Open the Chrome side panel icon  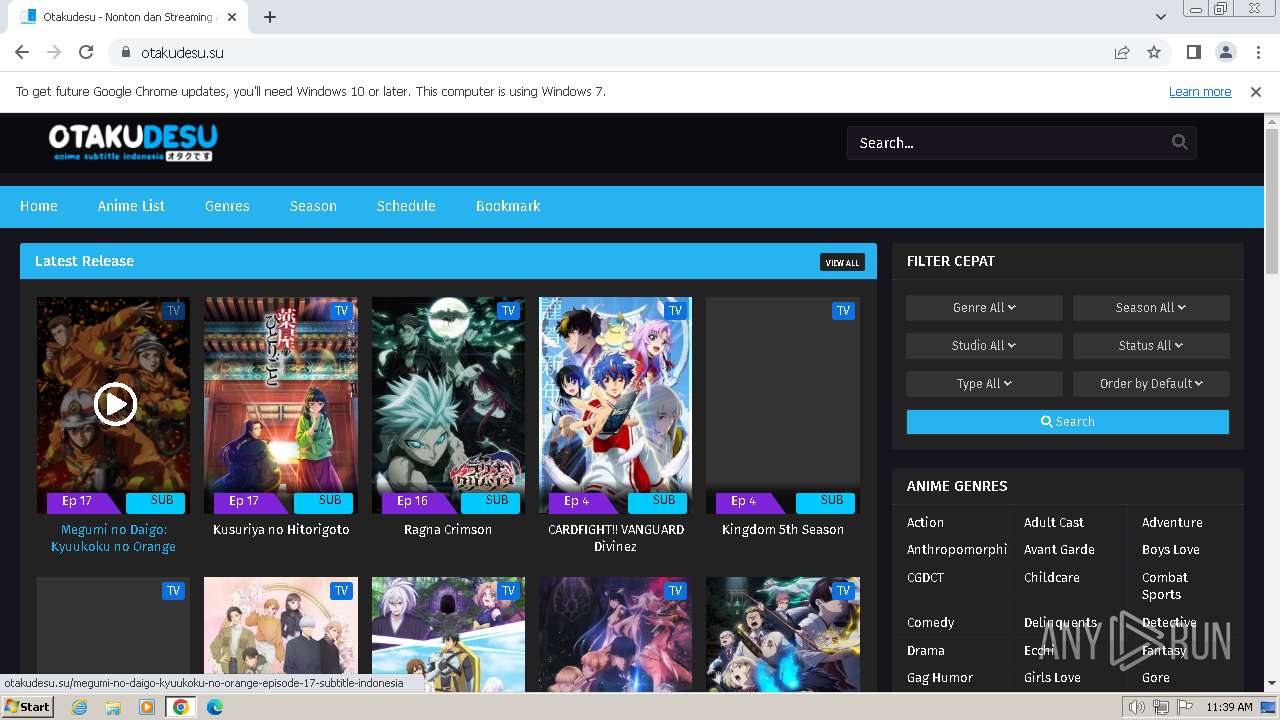1193,52
